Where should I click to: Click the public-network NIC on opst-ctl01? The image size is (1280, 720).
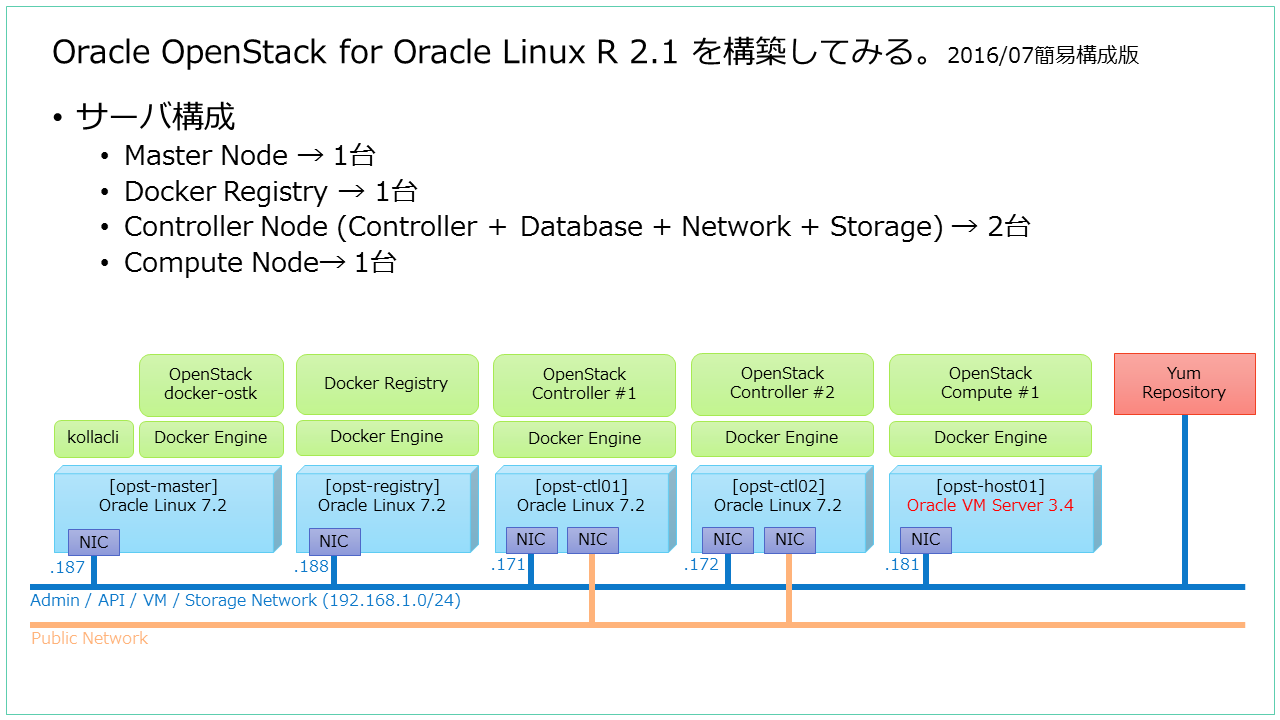[x=593, y=540]
